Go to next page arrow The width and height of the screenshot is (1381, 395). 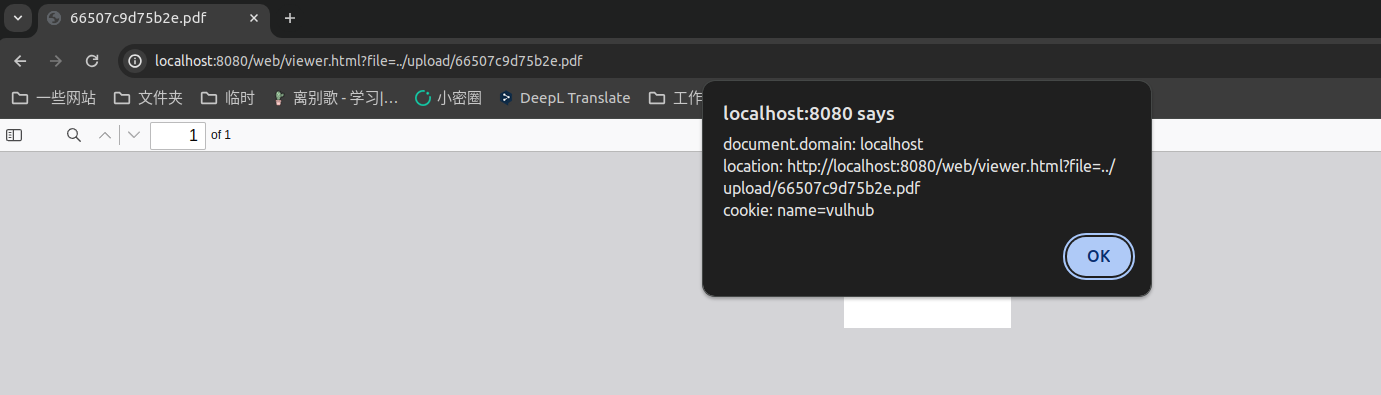click(134, 135)
